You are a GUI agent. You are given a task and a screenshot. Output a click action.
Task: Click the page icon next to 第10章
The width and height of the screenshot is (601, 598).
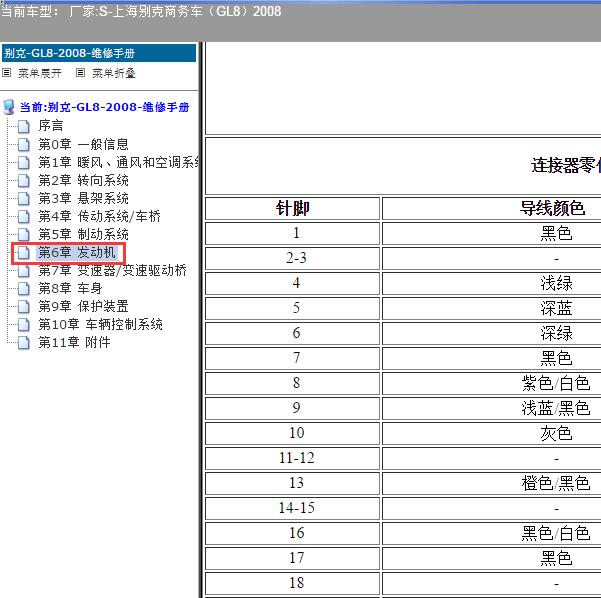tap(24, 324)
